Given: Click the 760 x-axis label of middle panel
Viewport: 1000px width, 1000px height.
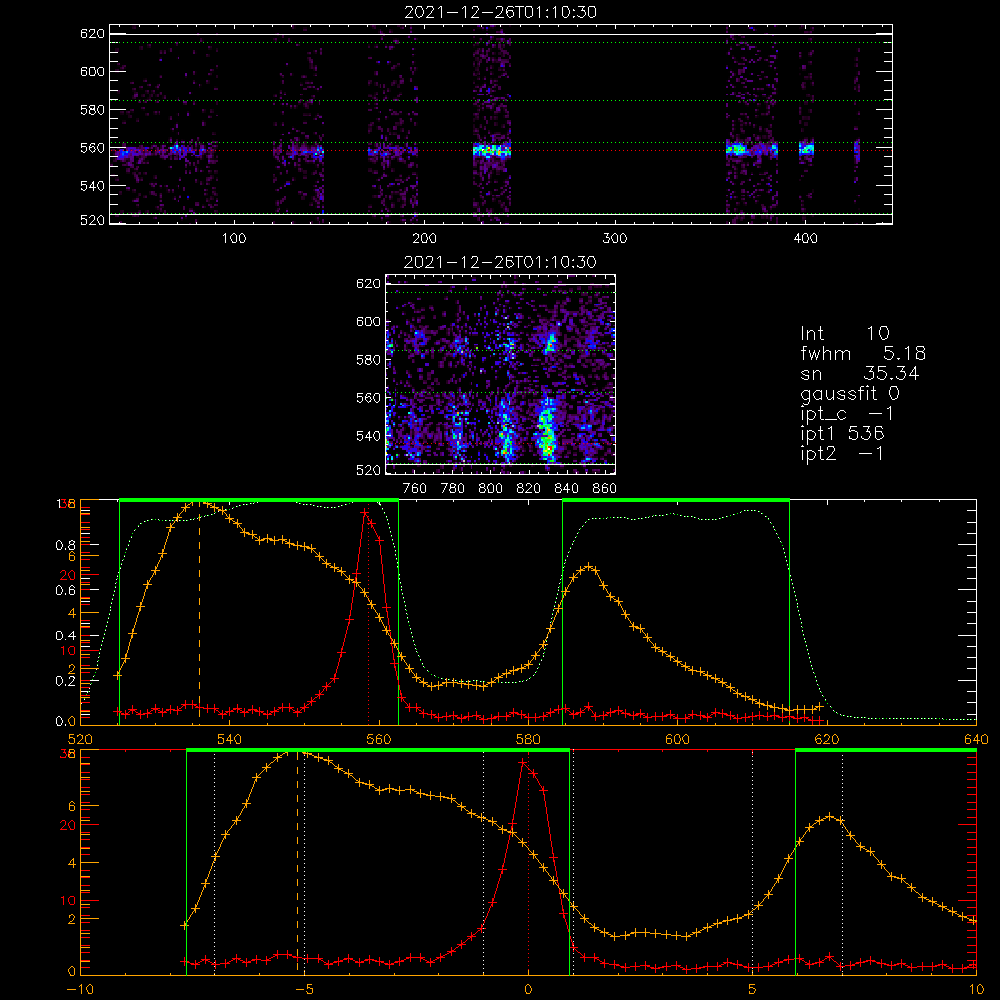Looking at the screenshot, I should coord(415,489).
